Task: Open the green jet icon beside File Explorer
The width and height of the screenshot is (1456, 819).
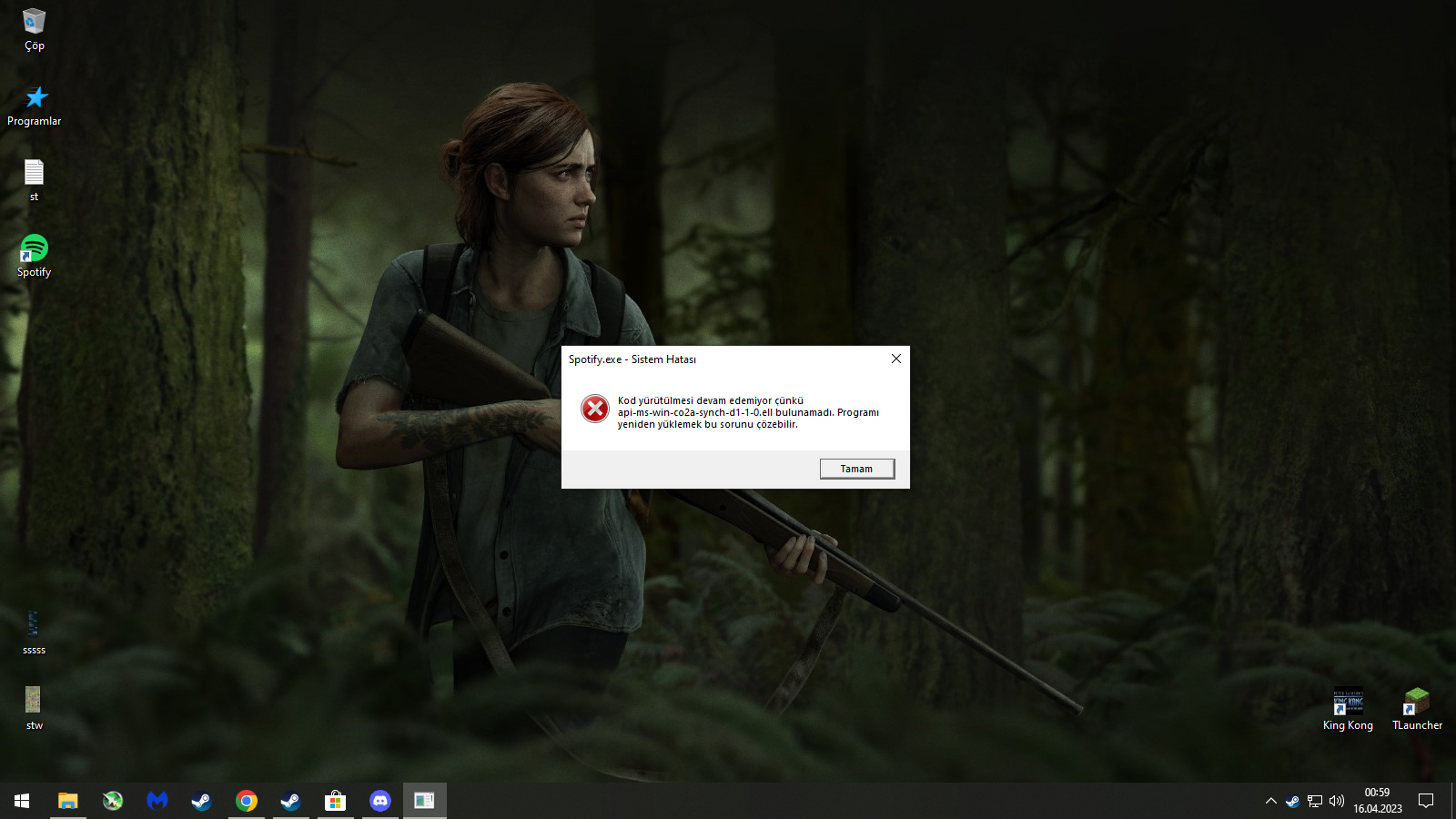Action: 113,801
